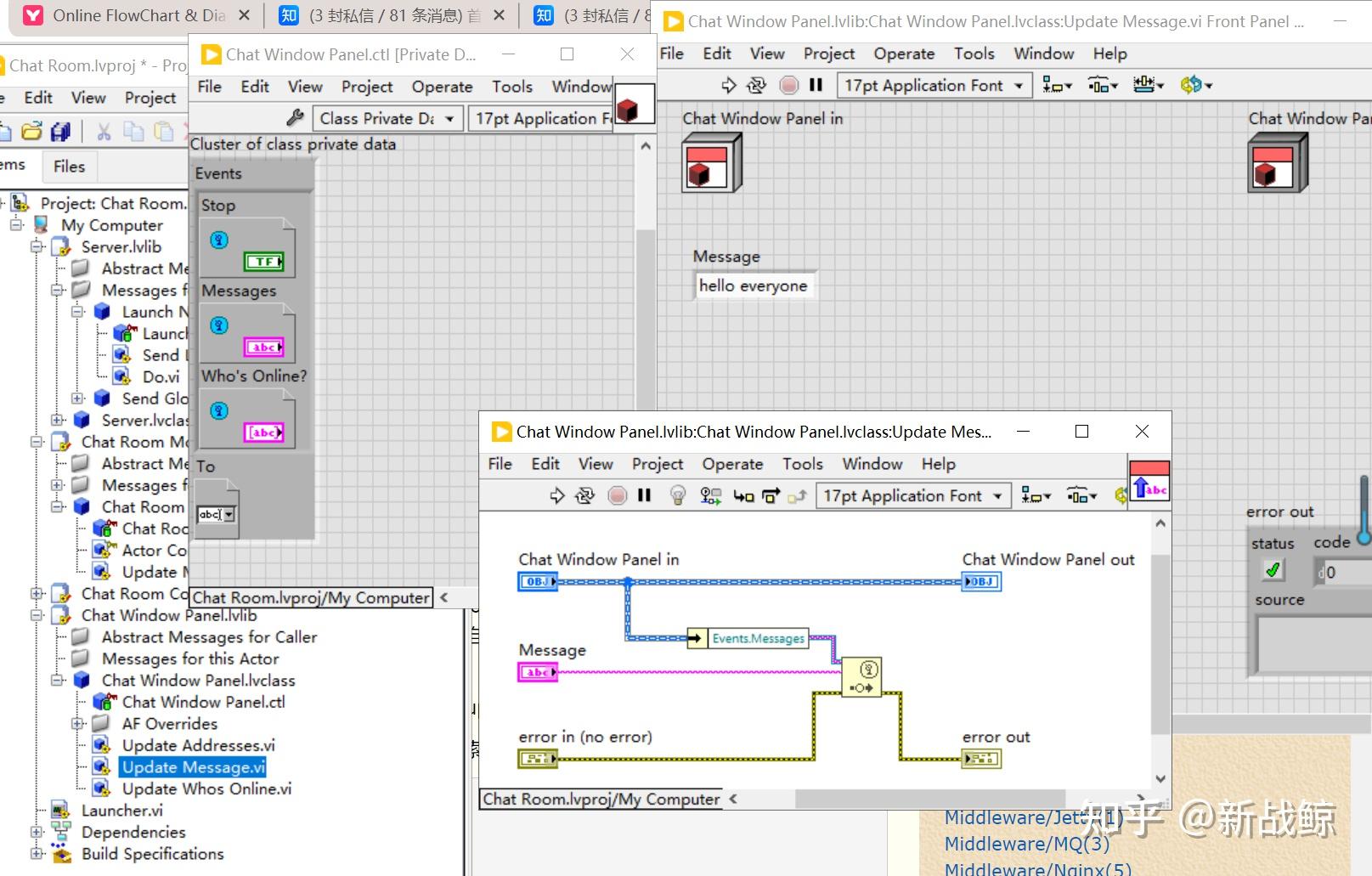Collapse the Server.lvlib tree node

coord(37,247)
